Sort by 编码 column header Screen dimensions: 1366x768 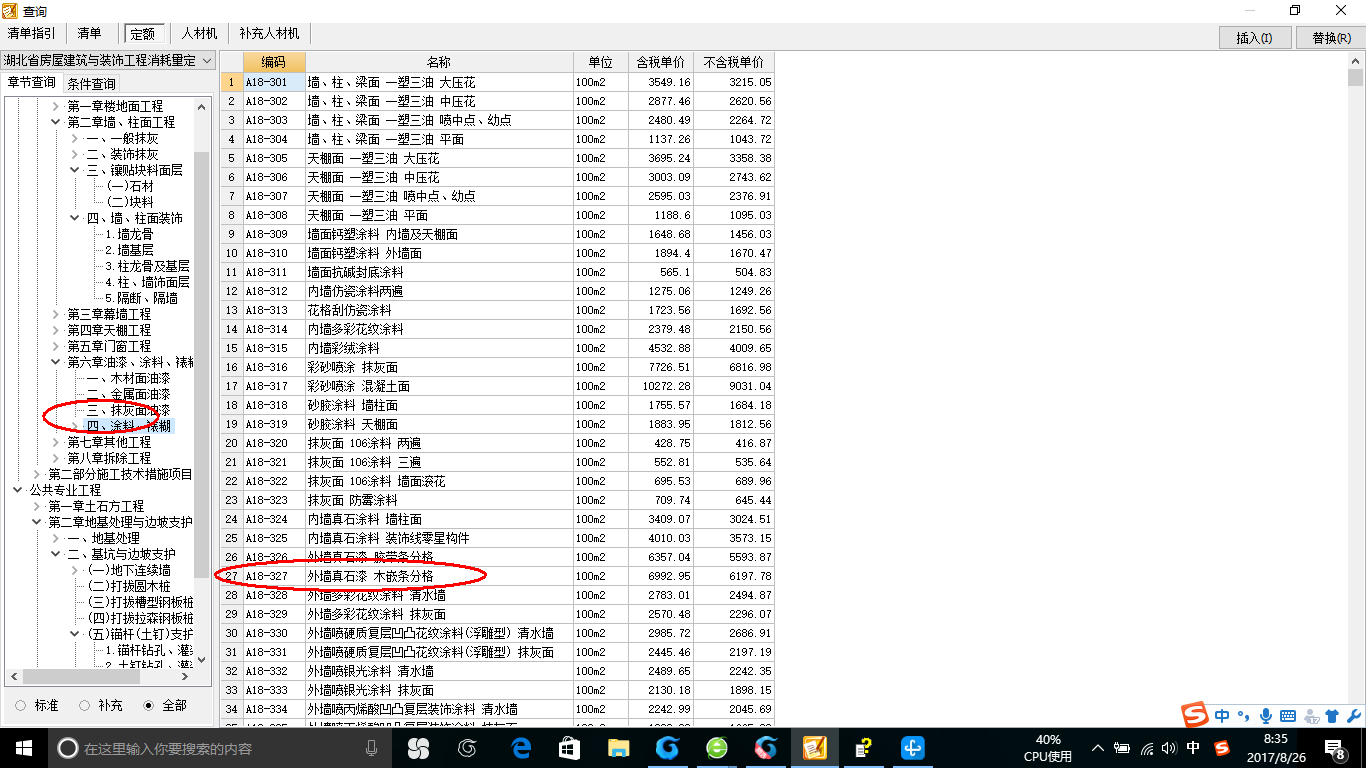coord(274,62)
